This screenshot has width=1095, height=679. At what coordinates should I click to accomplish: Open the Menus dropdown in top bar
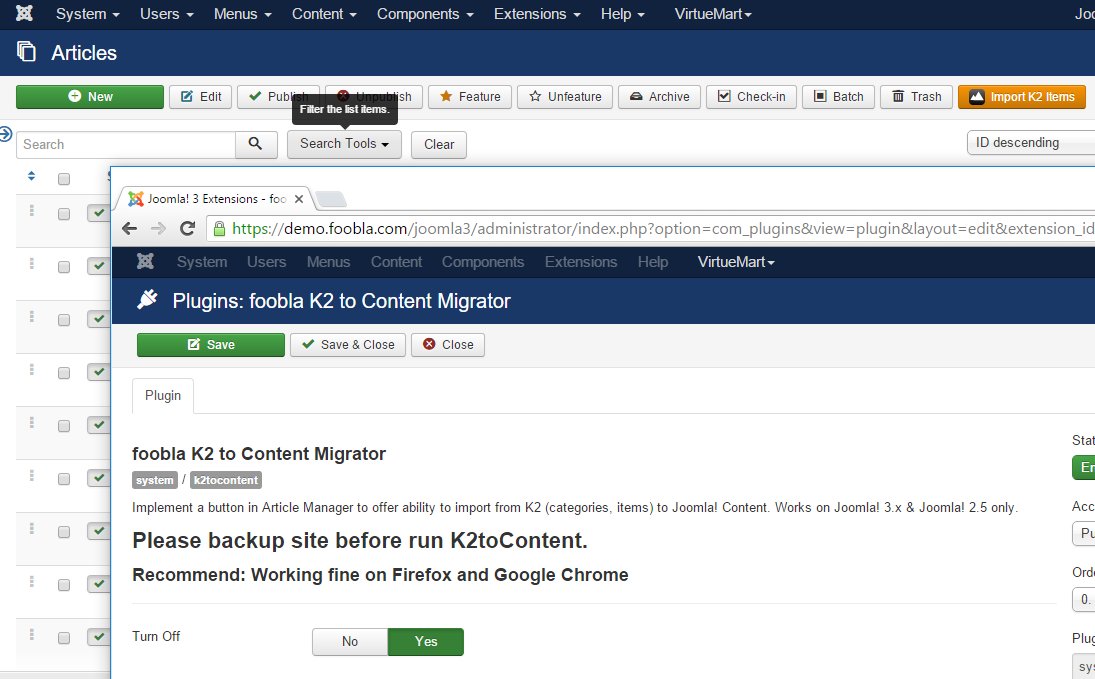(x=242, y=14)
